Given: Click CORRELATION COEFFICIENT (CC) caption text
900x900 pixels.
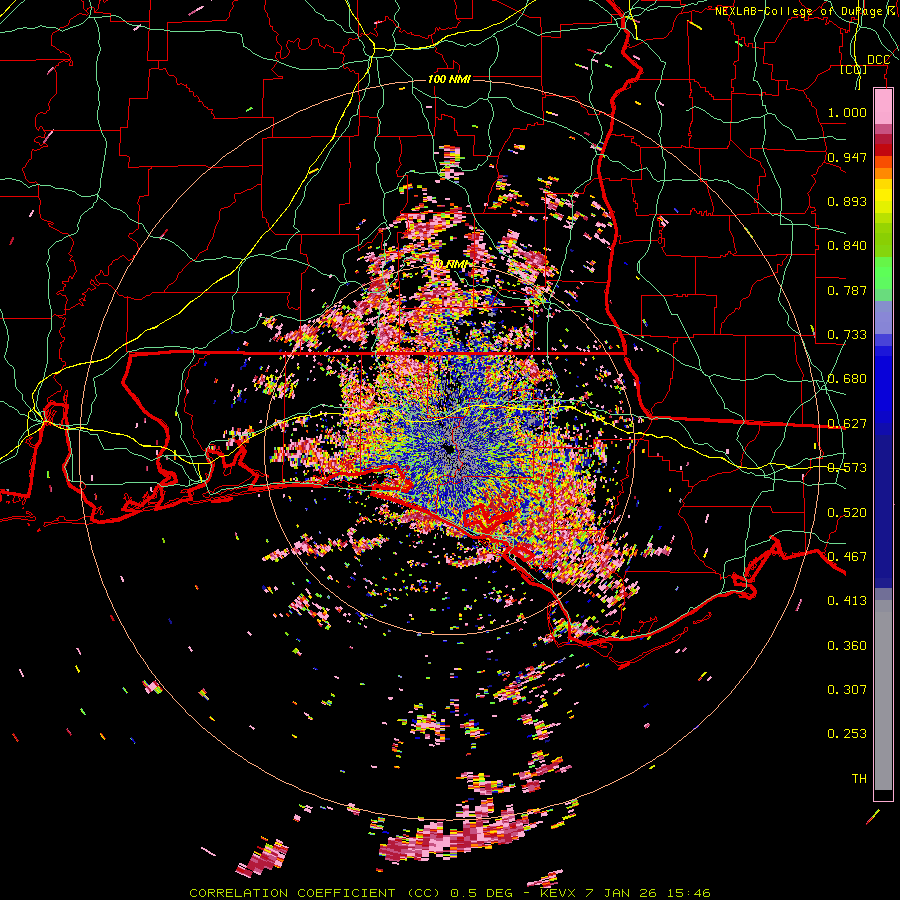Looking at the screenshot, I should coord(315,893).
